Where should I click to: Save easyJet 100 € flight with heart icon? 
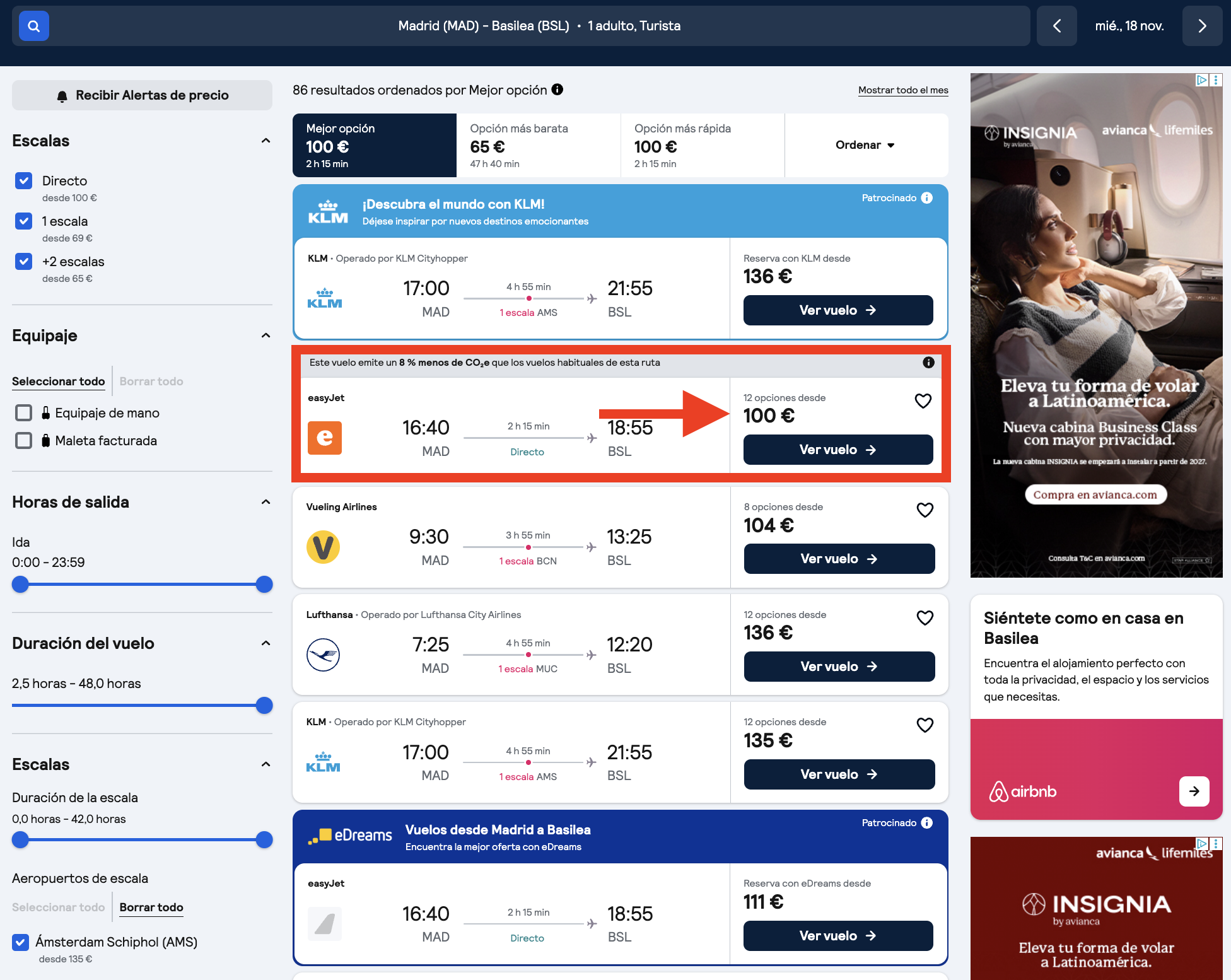pyautogui.click(x=923, y=401)
